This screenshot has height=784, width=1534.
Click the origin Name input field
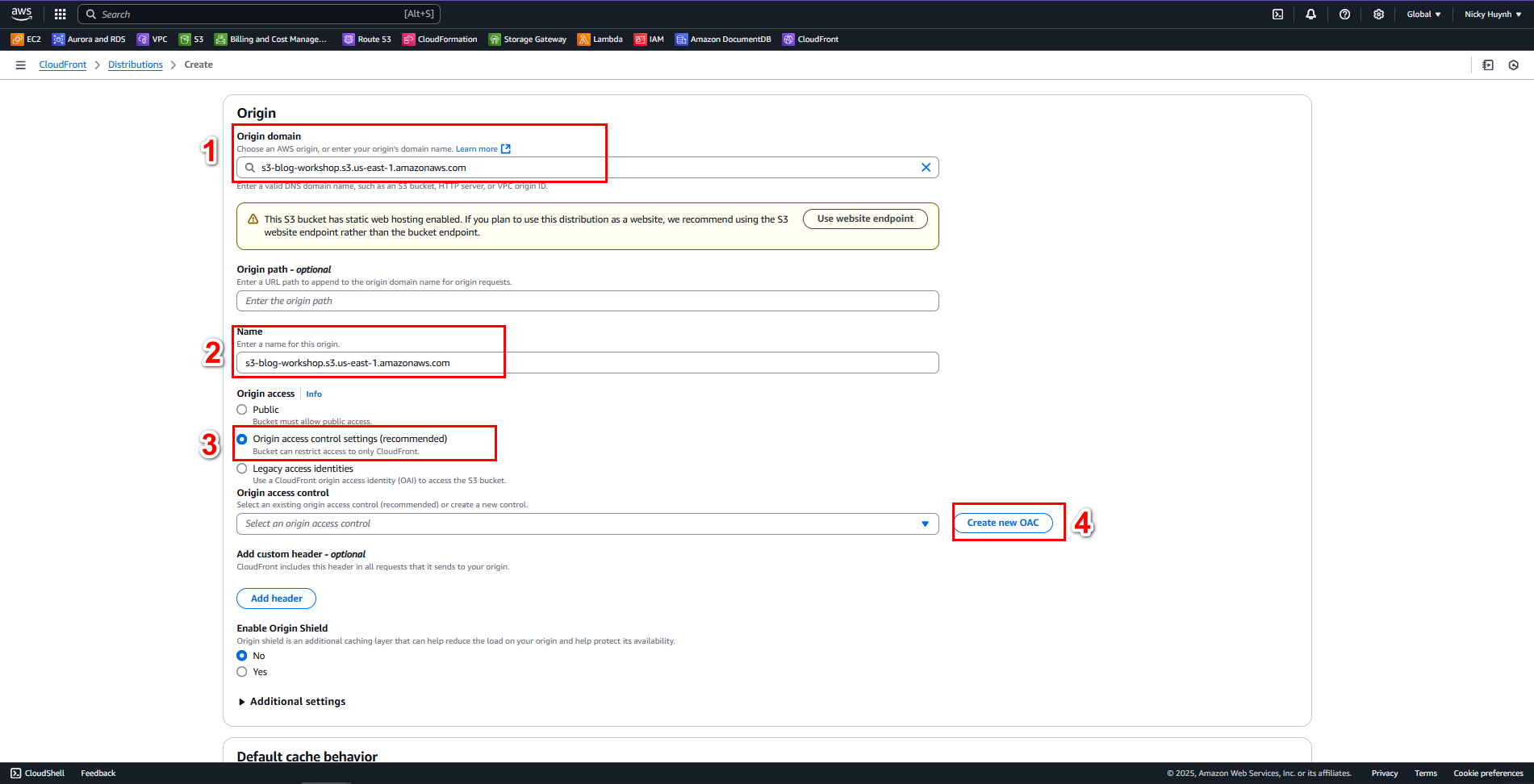pyautogui.click(x=587, y=363)
